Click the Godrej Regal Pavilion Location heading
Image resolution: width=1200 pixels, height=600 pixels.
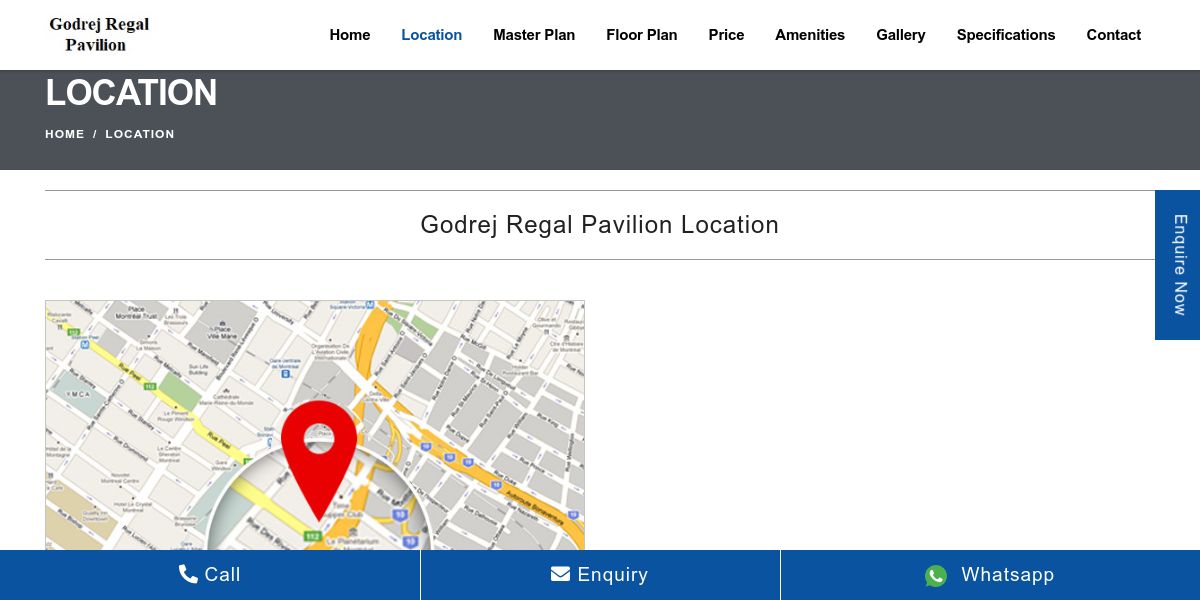pos(600,225)
